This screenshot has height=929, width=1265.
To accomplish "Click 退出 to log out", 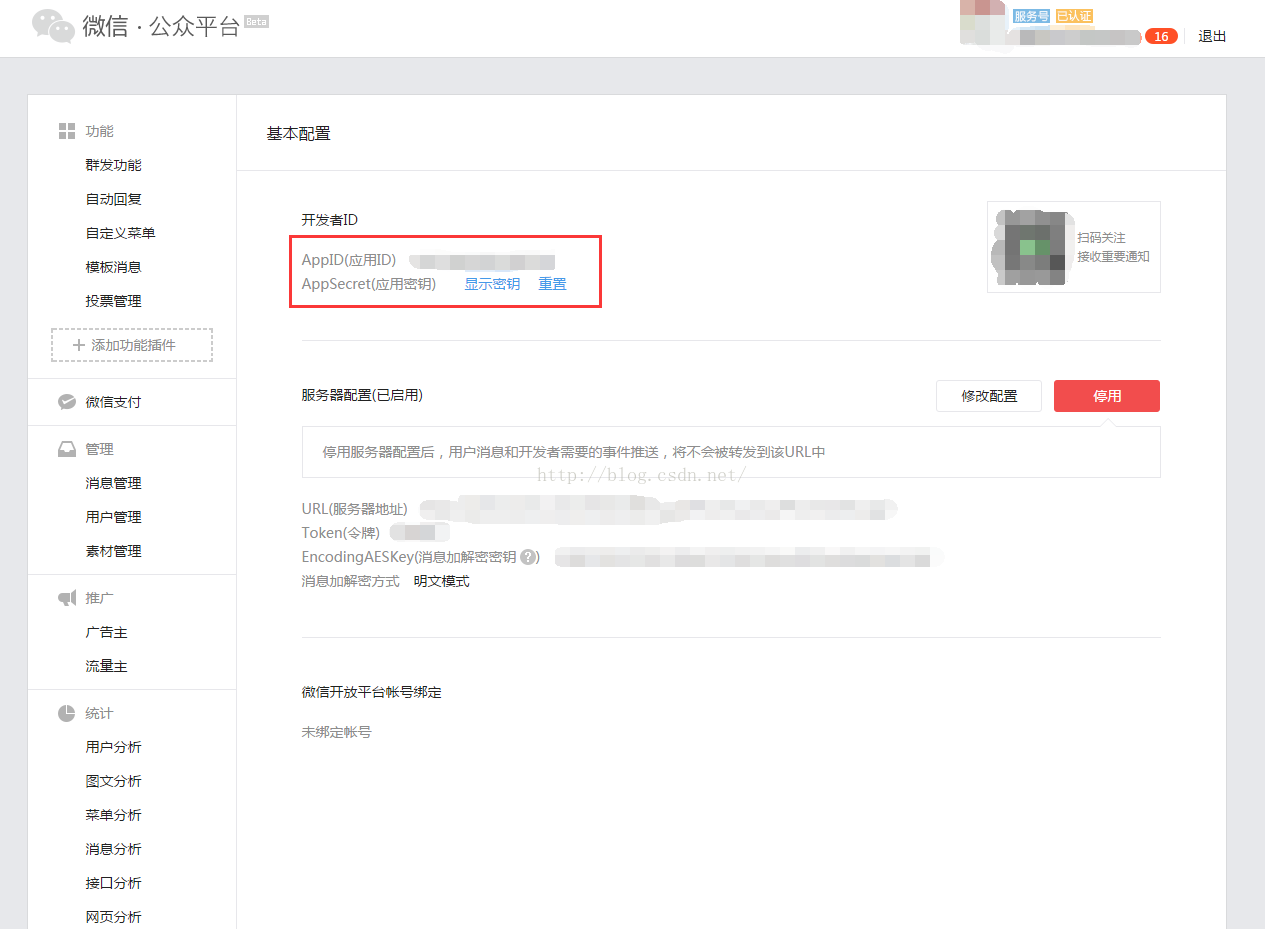I will [x=1212, y=36].
